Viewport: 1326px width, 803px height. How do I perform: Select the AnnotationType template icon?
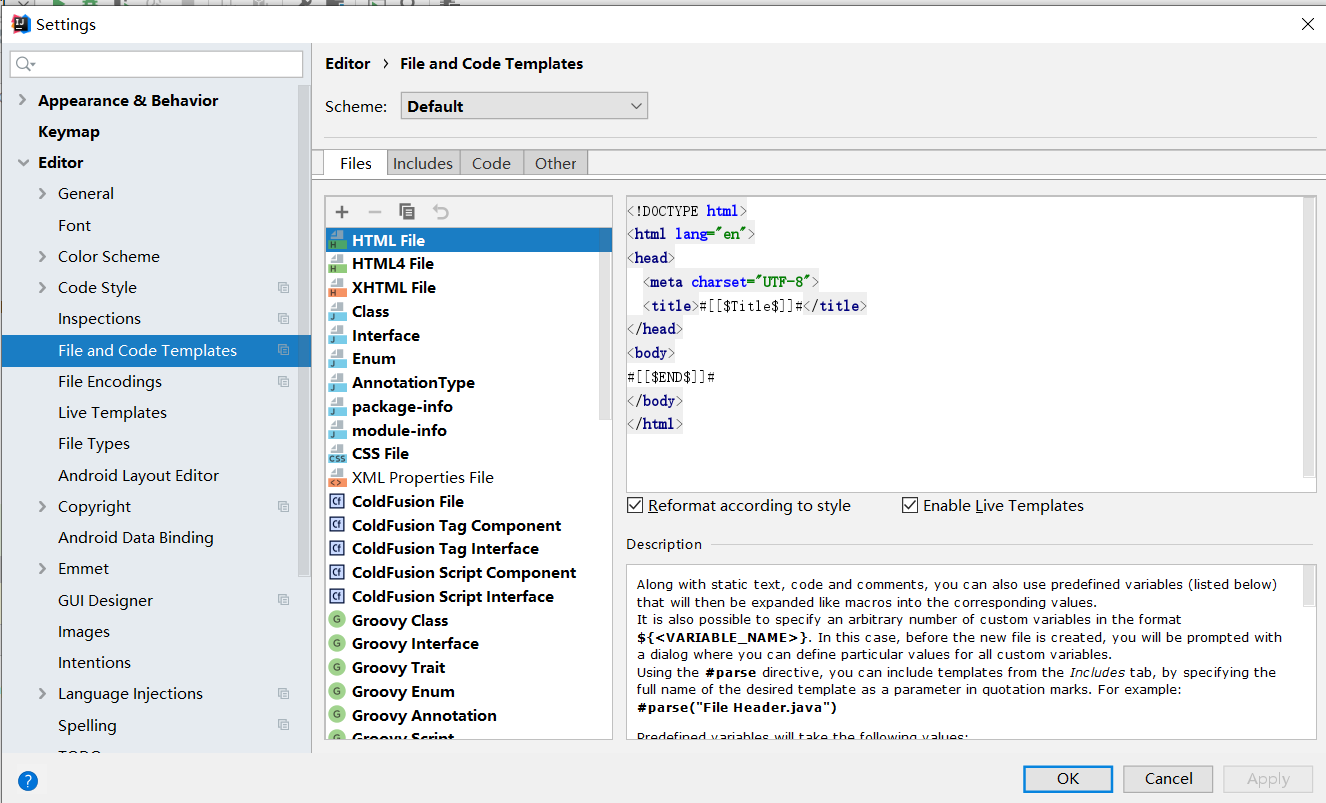tap(337, 383)
